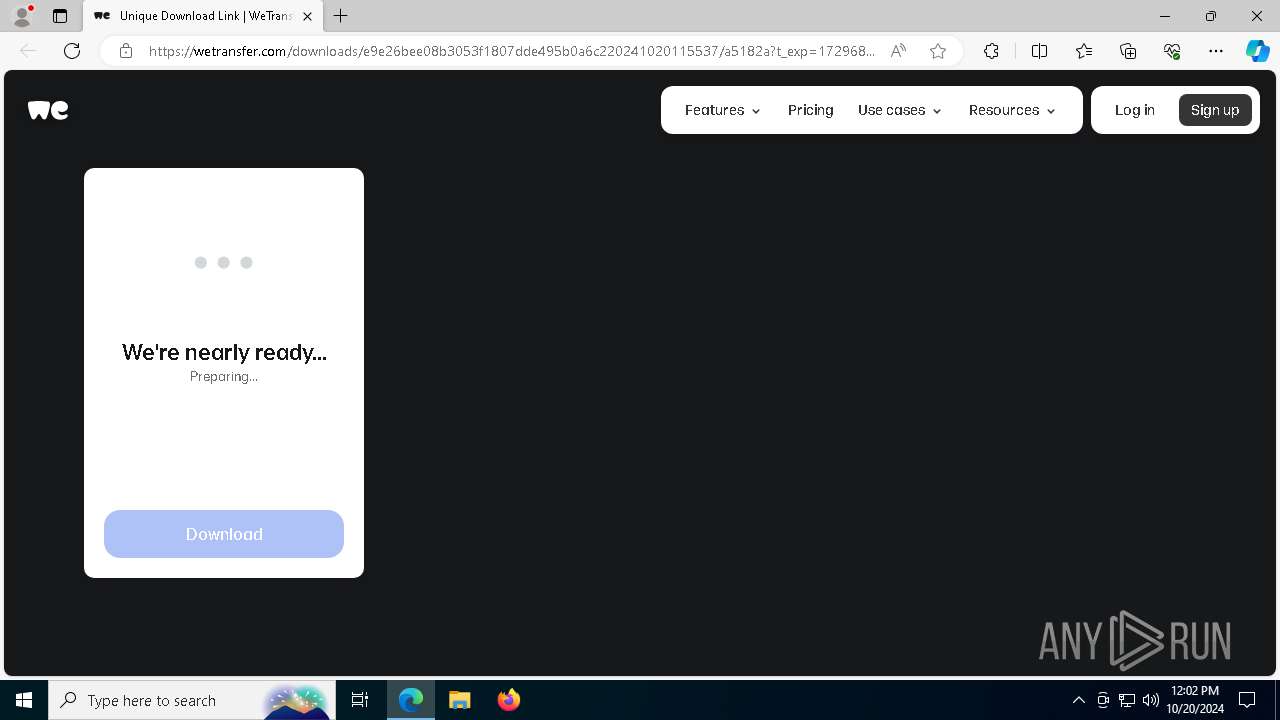Open tab actions menu icon
Image resolution: width=1280 pixels, height=720 pixels.
(x=60, y=16)
